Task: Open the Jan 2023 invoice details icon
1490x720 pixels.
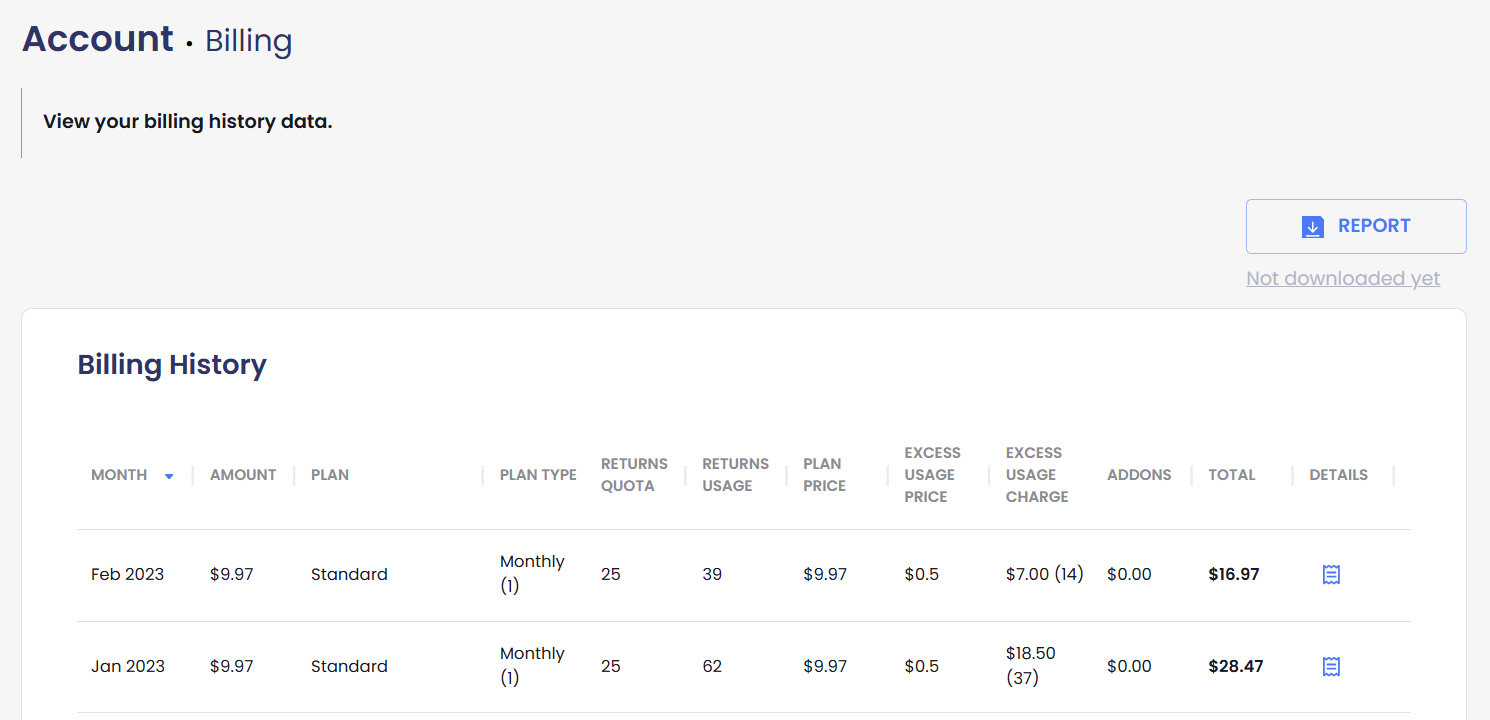Action: coord(1331,666)
